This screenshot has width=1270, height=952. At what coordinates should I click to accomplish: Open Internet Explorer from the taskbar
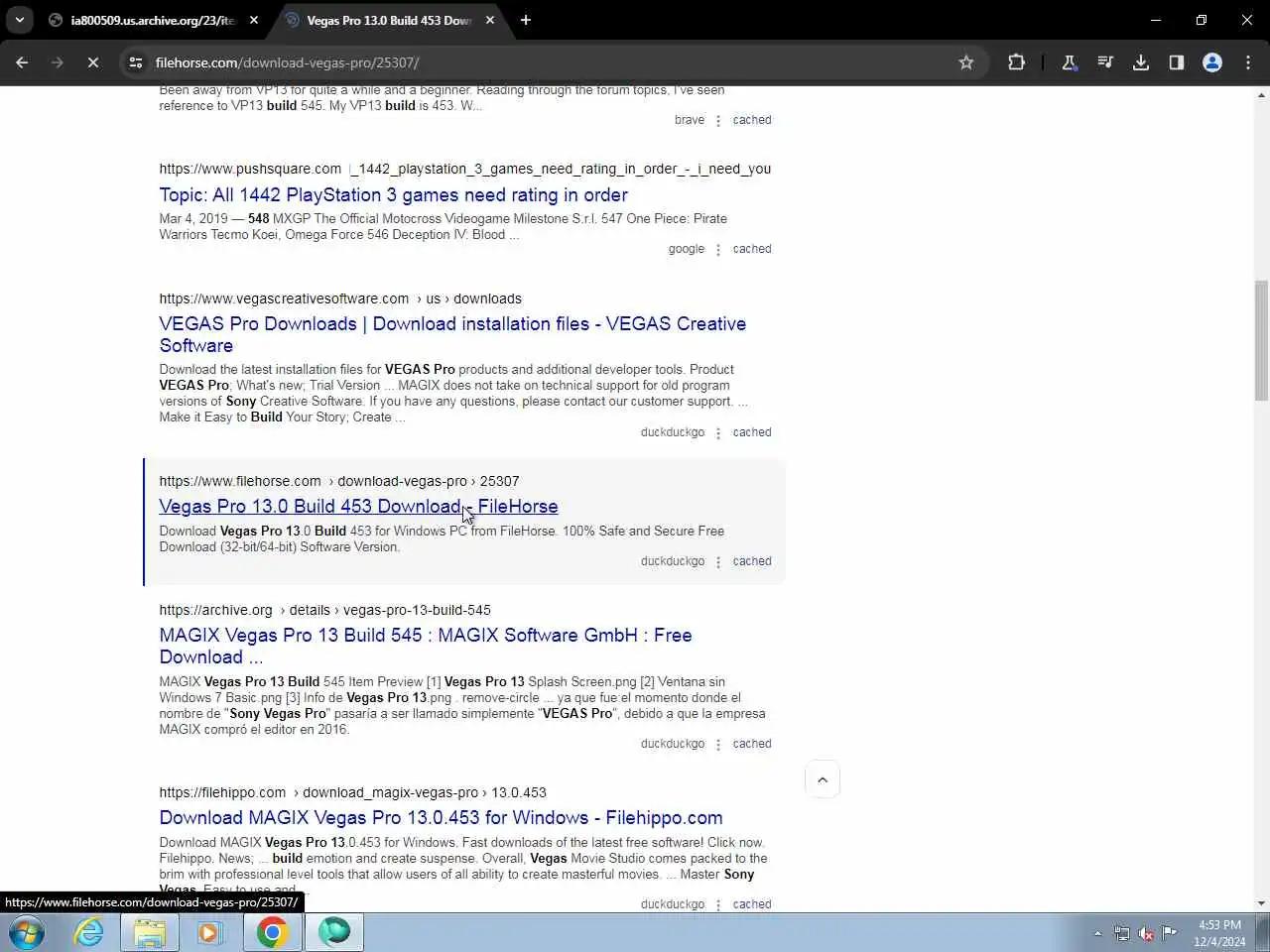click(x=88, y=932)
